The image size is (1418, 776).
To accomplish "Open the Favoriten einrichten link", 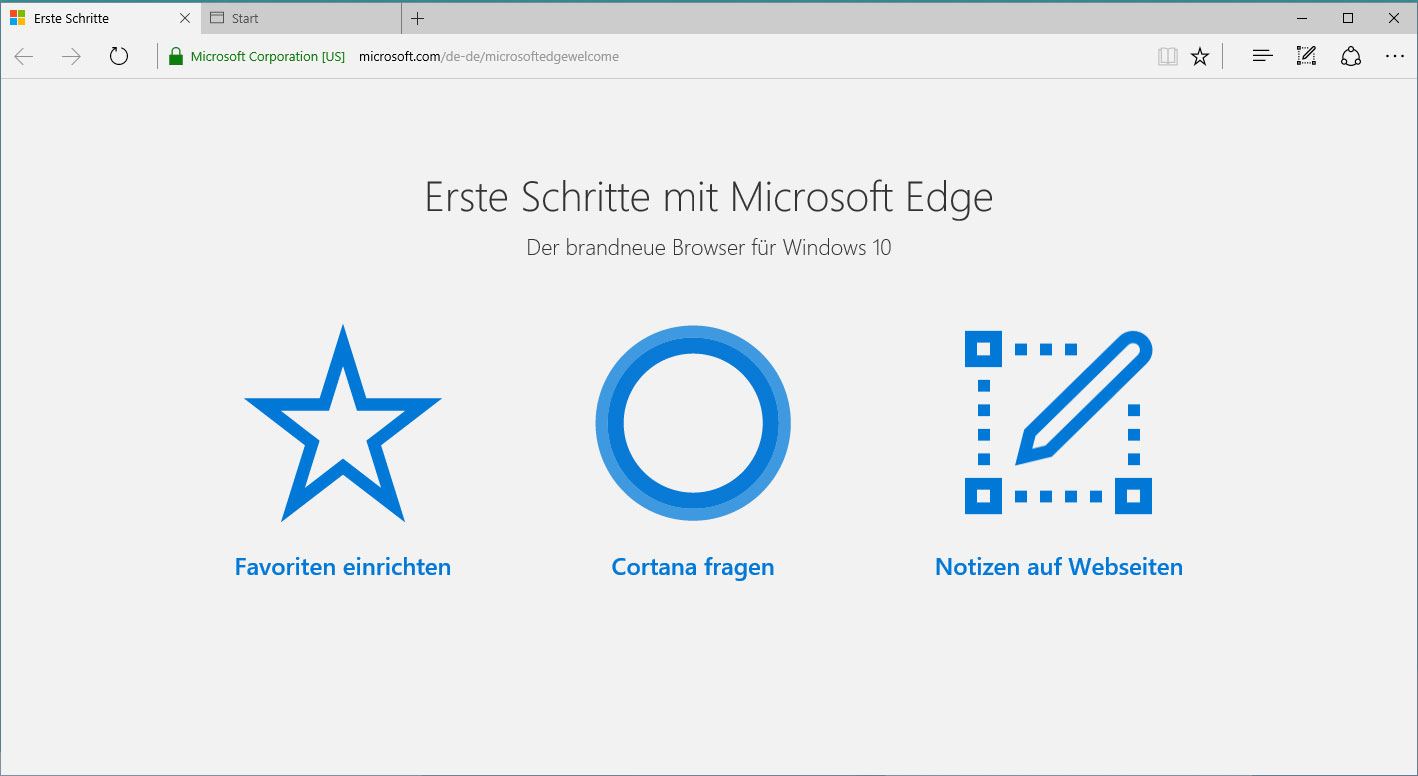I will pyautogui.click(x=343, y=567).
